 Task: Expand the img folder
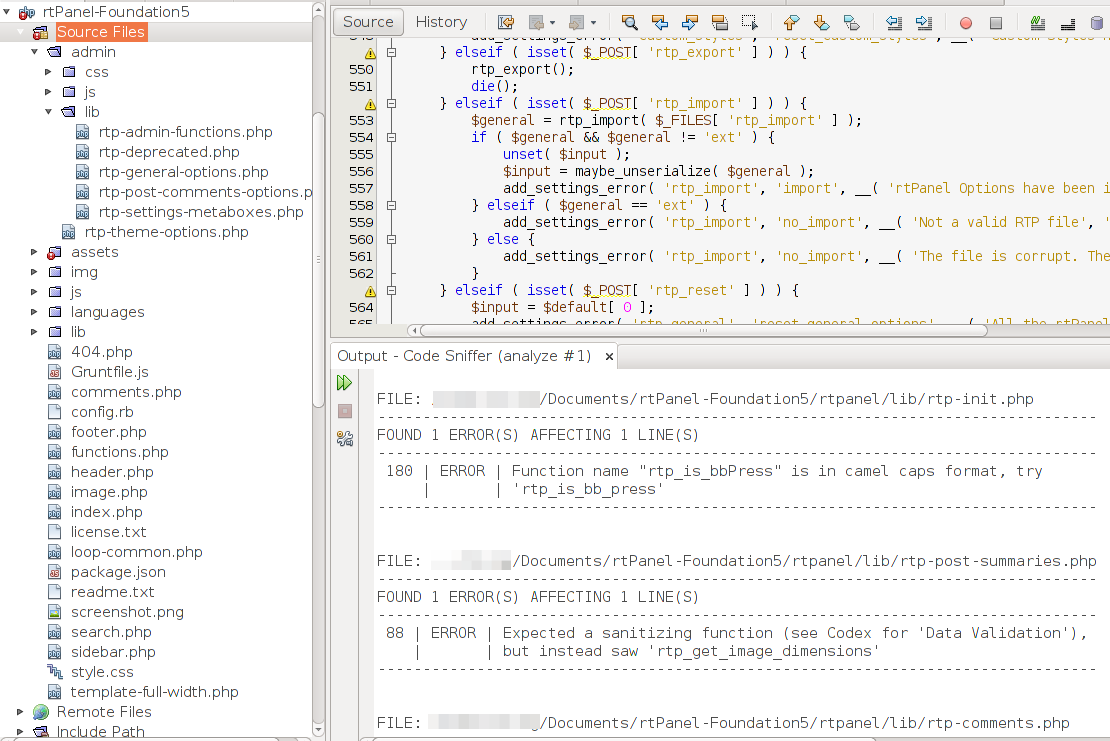click(34, 272)
